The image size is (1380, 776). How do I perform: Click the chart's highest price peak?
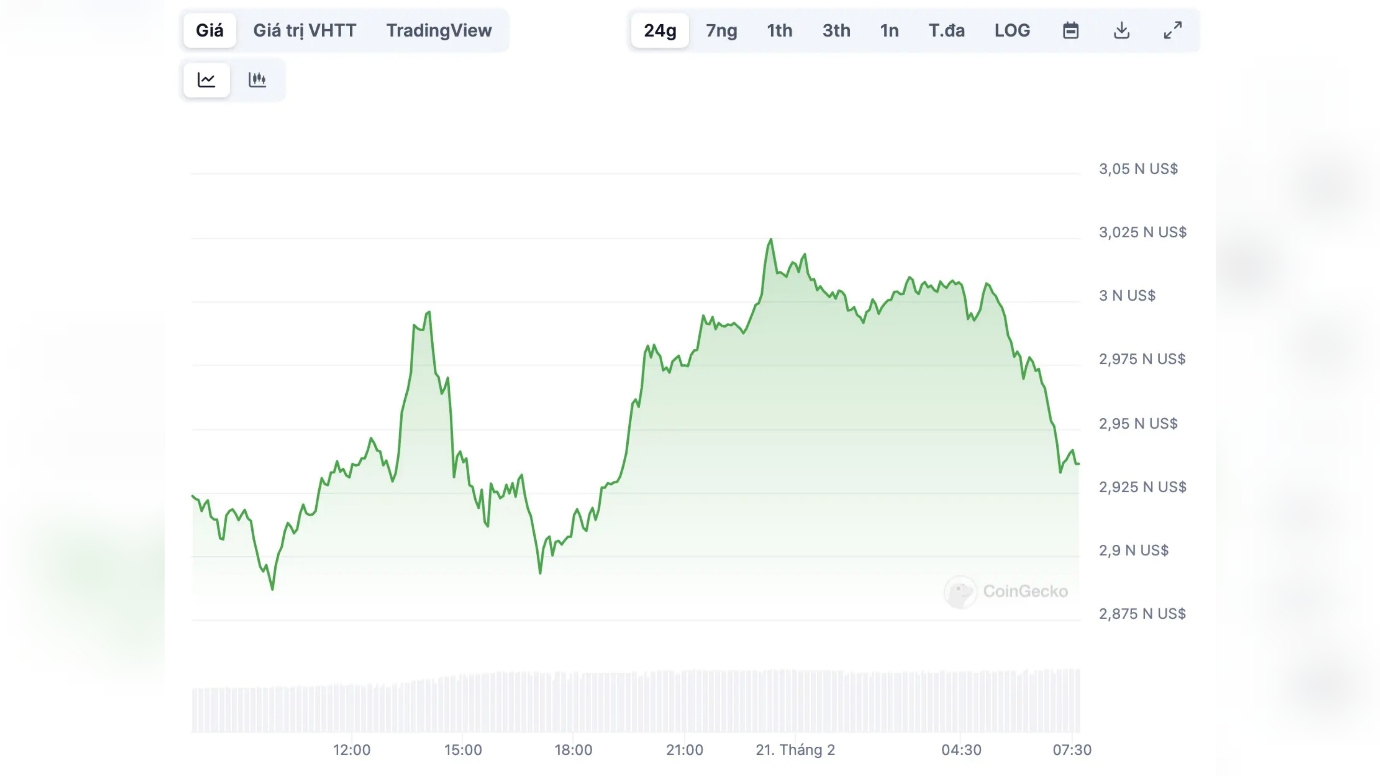[x=770, y=240]
